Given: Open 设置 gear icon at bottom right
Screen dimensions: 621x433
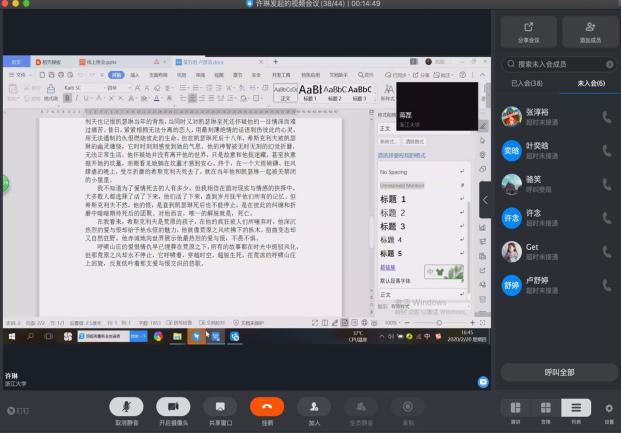Looking at the screenshot, I should coord(609,408).
